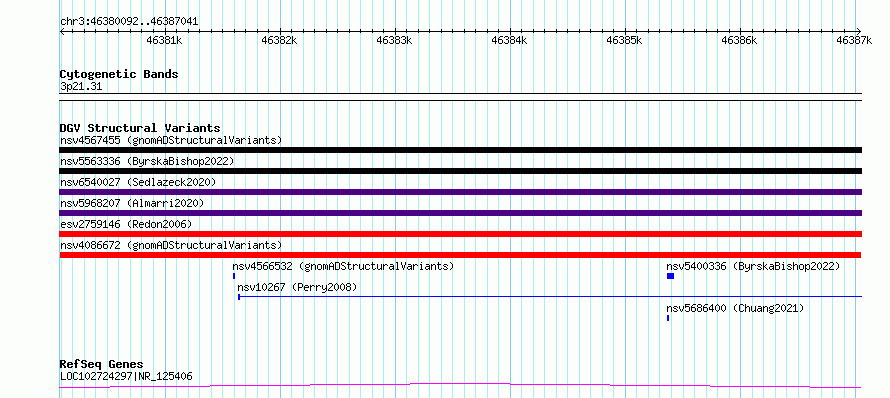Viewport: 890px width, 398px height.
Task: Click the chr3:46380092..46387041 coordinates label
Action: point(129,21)
